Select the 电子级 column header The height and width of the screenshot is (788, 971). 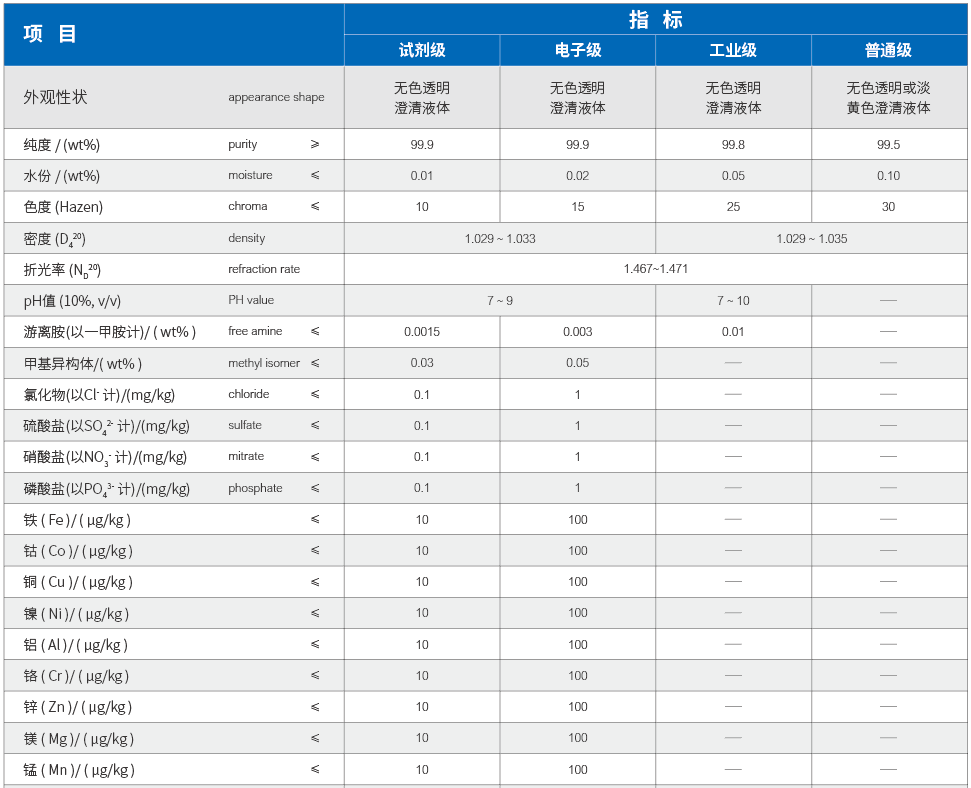click(x=578, y=50)
